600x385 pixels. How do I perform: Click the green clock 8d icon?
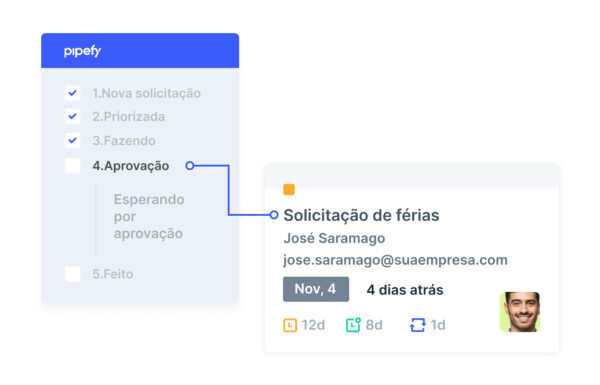(353, 325)
